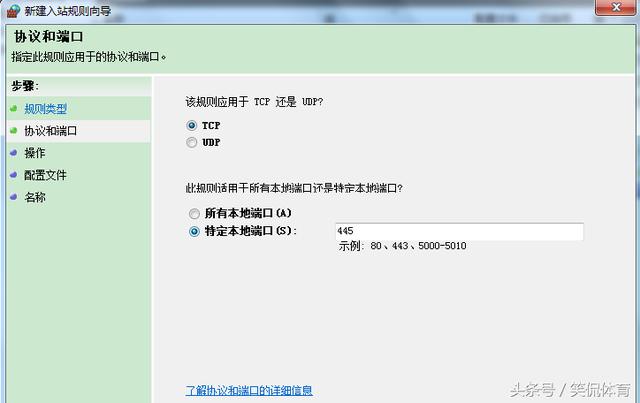Viewport: 640px width, 403px height.
Task: Close the 新建入站规则向导 window
Action: (x=616, y=7)
